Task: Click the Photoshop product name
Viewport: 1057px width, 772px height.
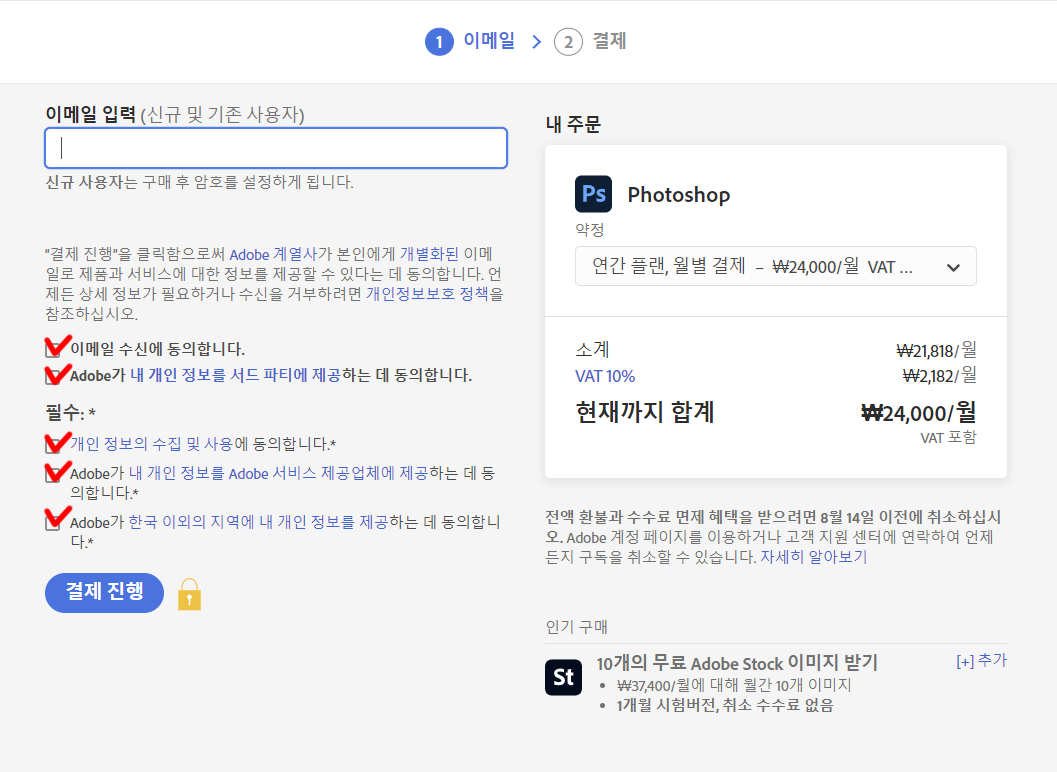Action: tap(679, 195)
